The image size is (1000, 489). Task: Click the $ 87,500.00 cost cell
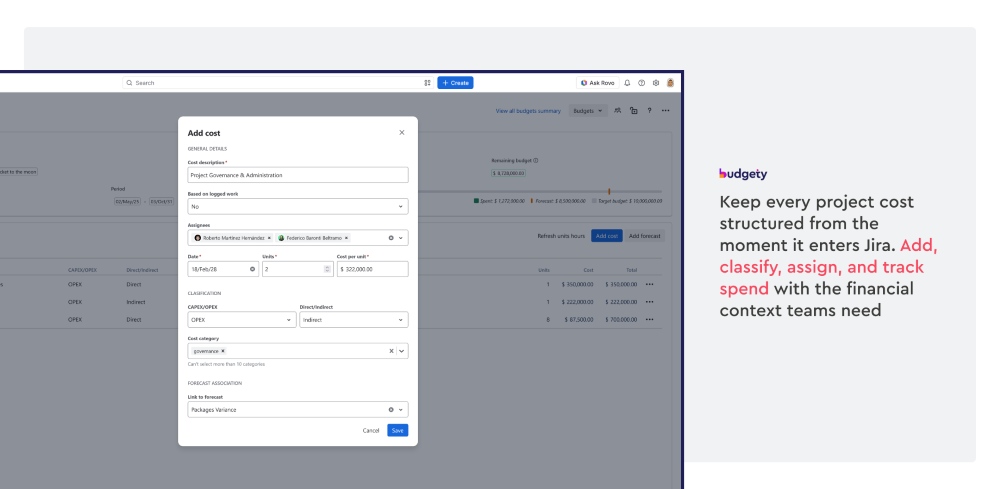coord(578,319)
